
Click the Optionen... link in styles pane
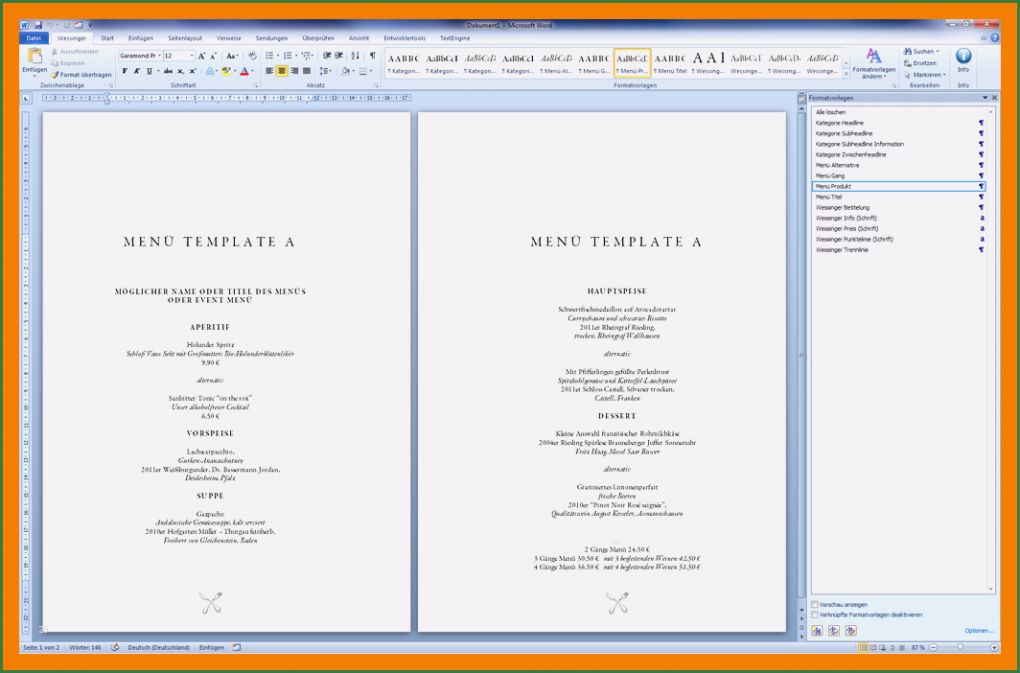pyautogui.click(x=979, y=631)
